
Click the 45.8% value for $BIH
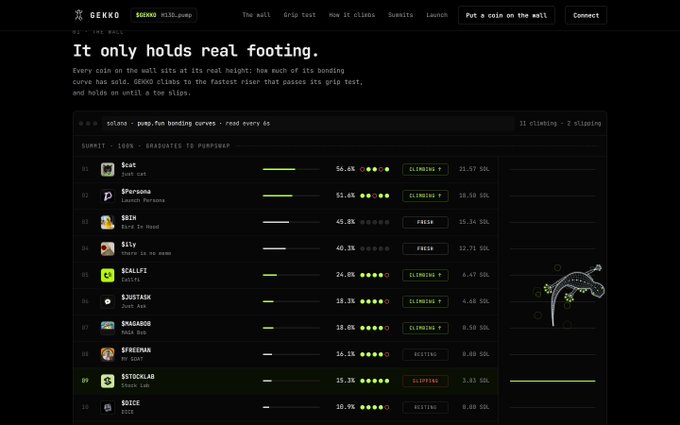tap(345, 222)
